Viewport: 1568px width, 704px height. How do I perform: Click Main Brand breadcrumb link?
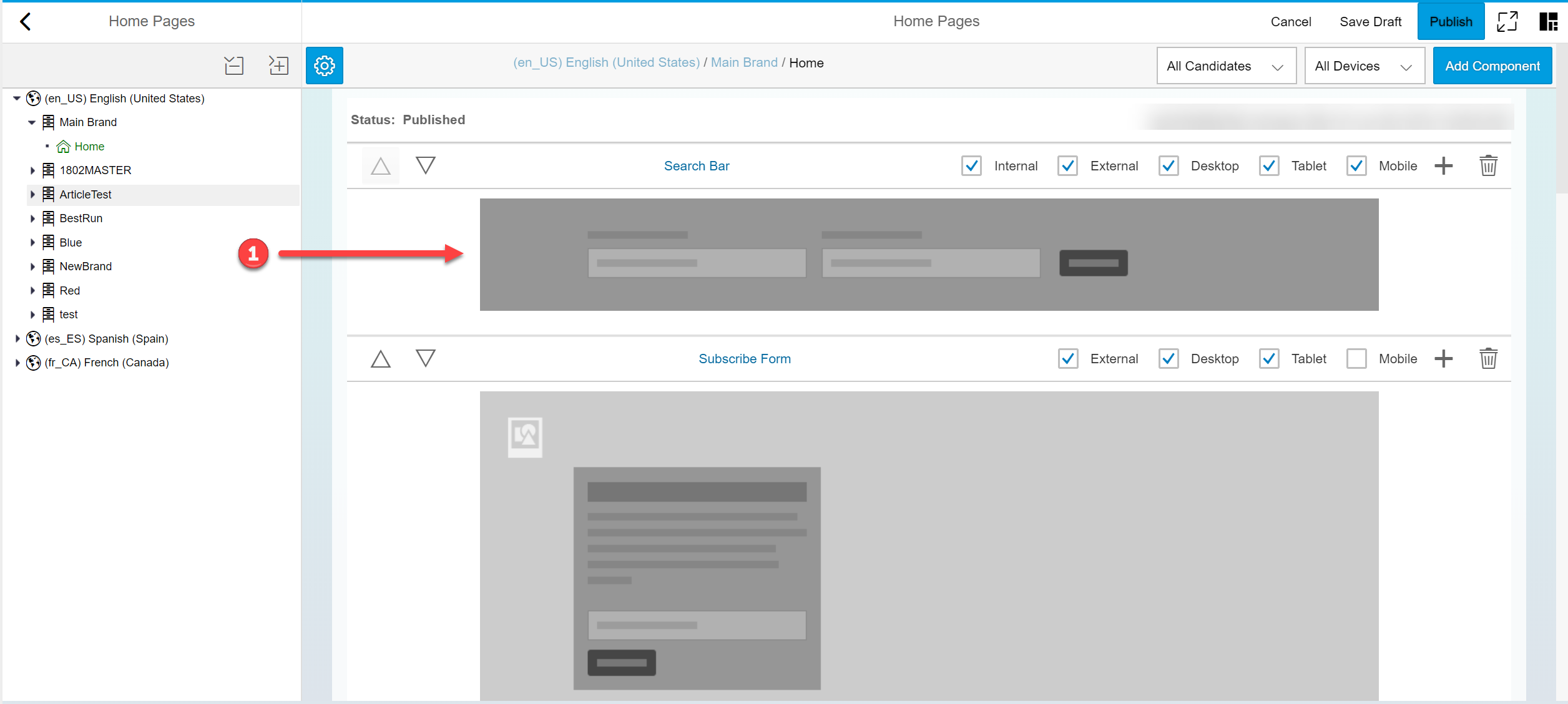click(744, 63)
